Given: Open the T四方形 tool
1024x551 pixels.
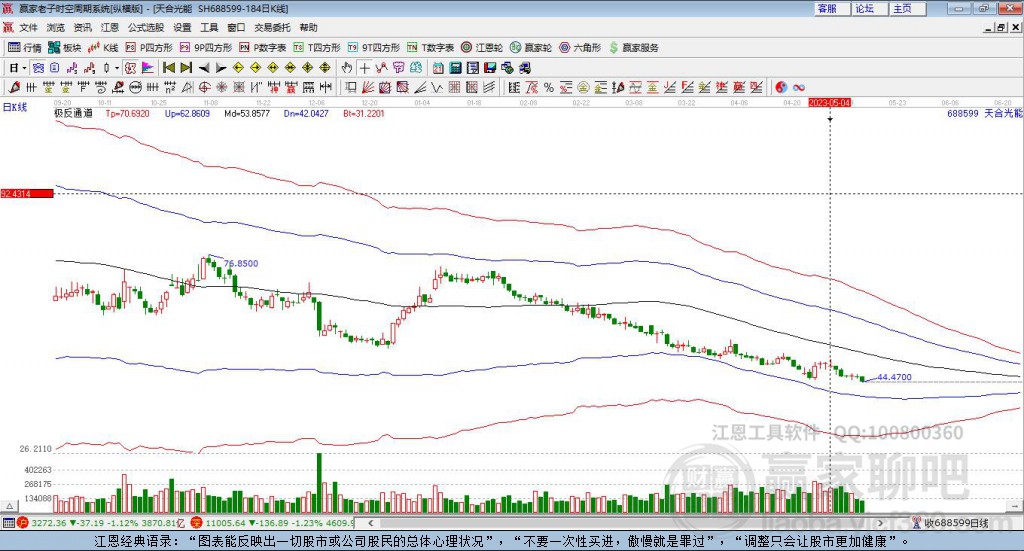Looking at the screenshot, I should 317,48.
